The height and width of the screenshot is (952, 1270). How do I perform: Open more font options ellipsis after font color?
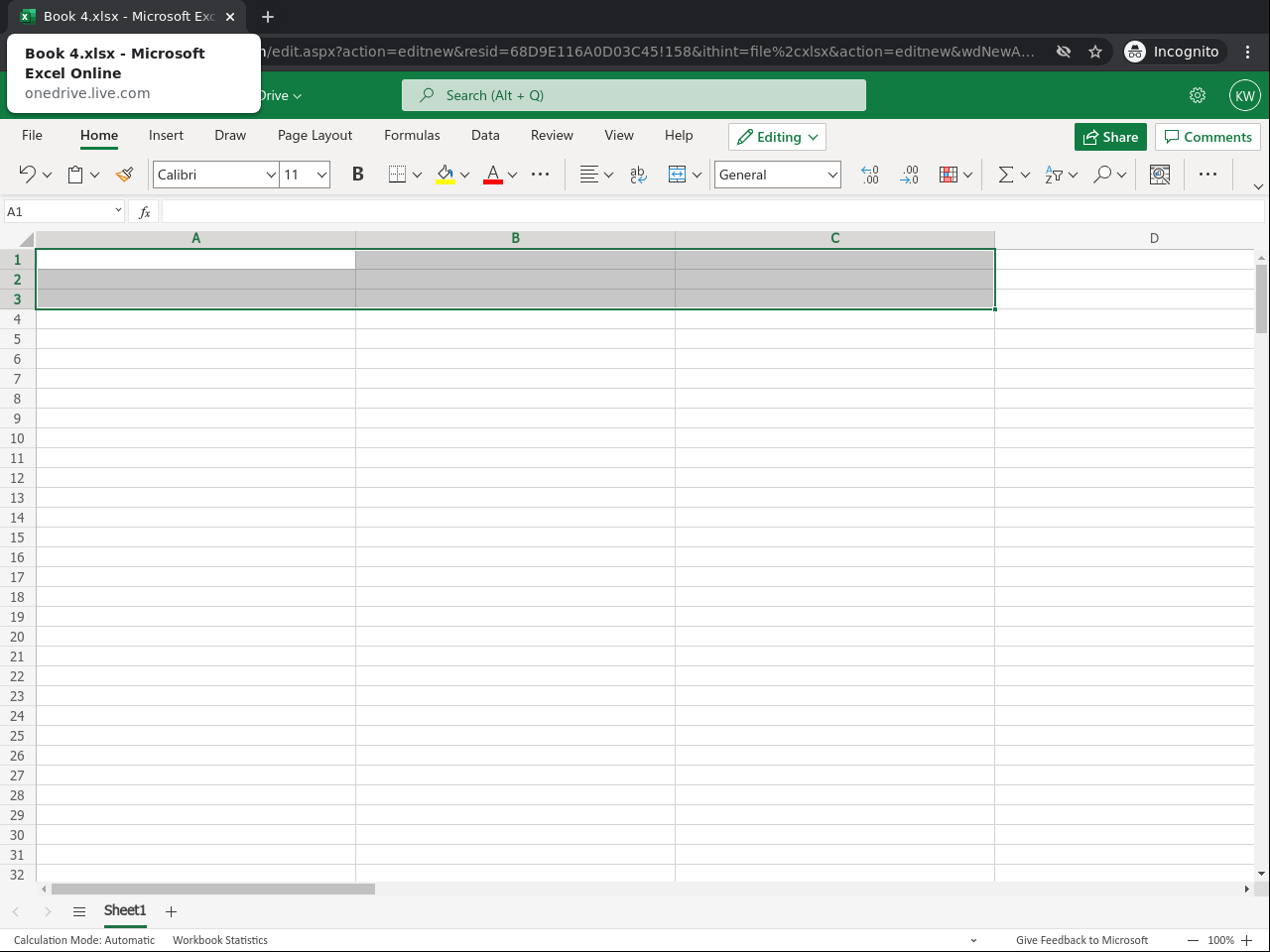pos(540,175)
